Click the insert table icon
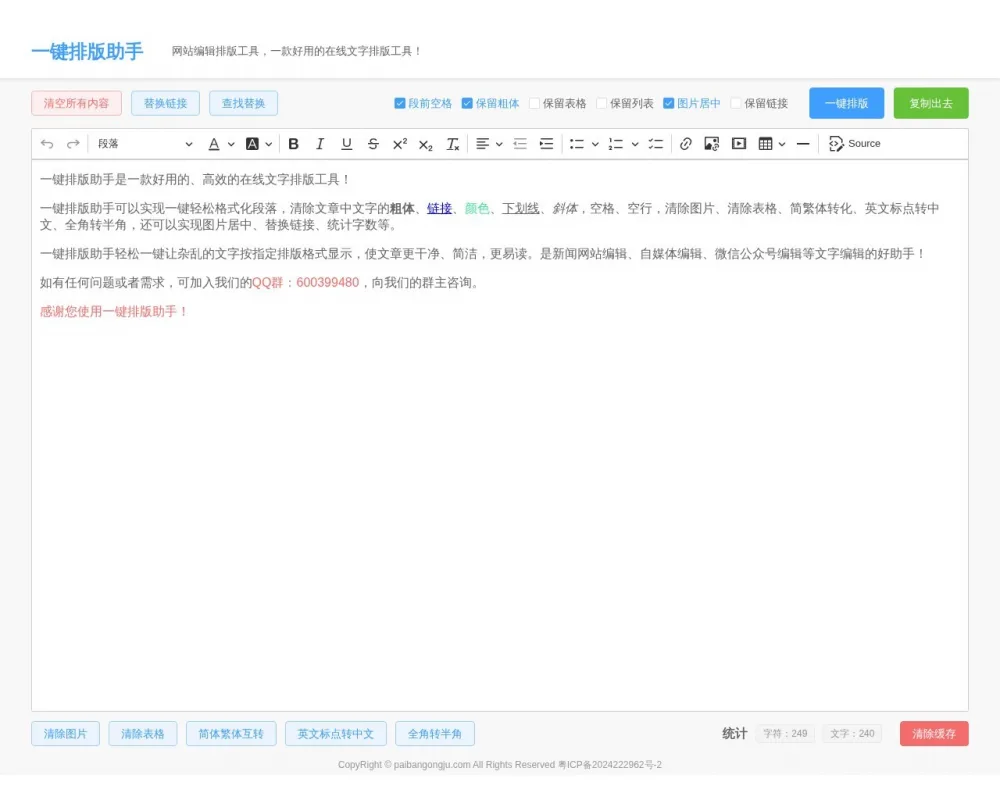The image size is (1000, 800). point(765,144)
